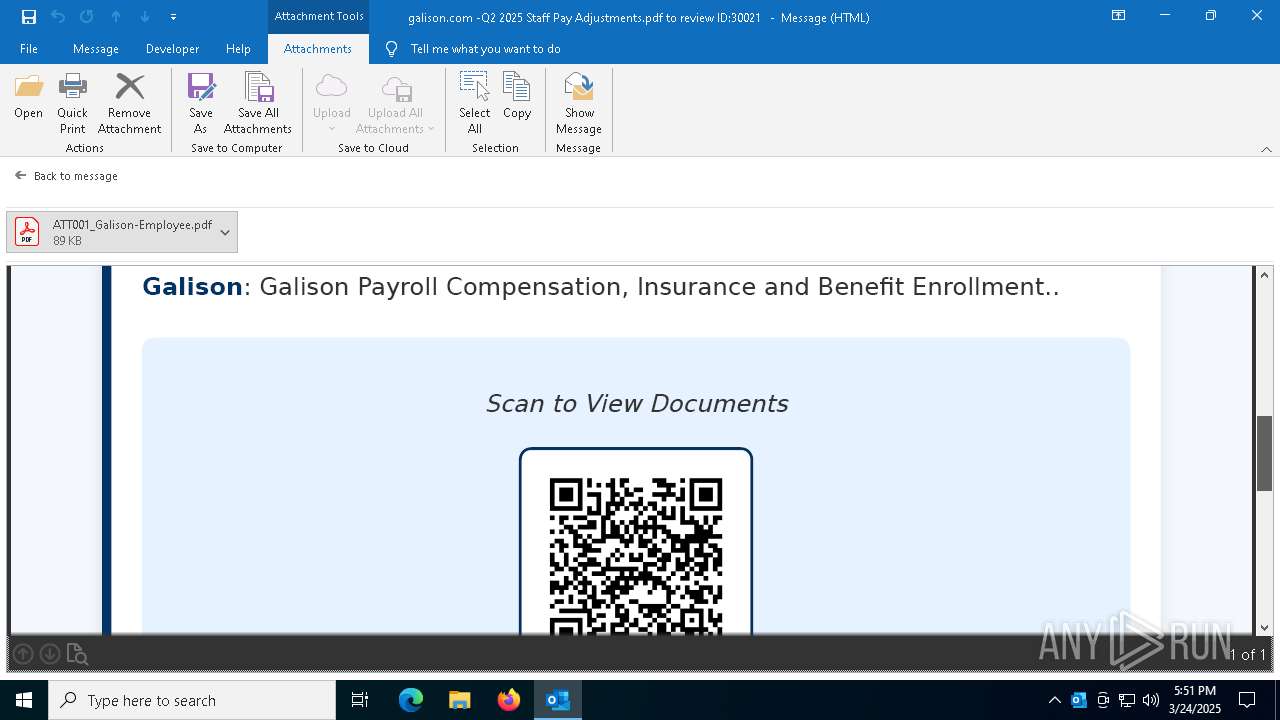Open volume control in tray
The height and width of the screenshot is (720, 1280).
pyautogui.click(x=1151, y=700)
